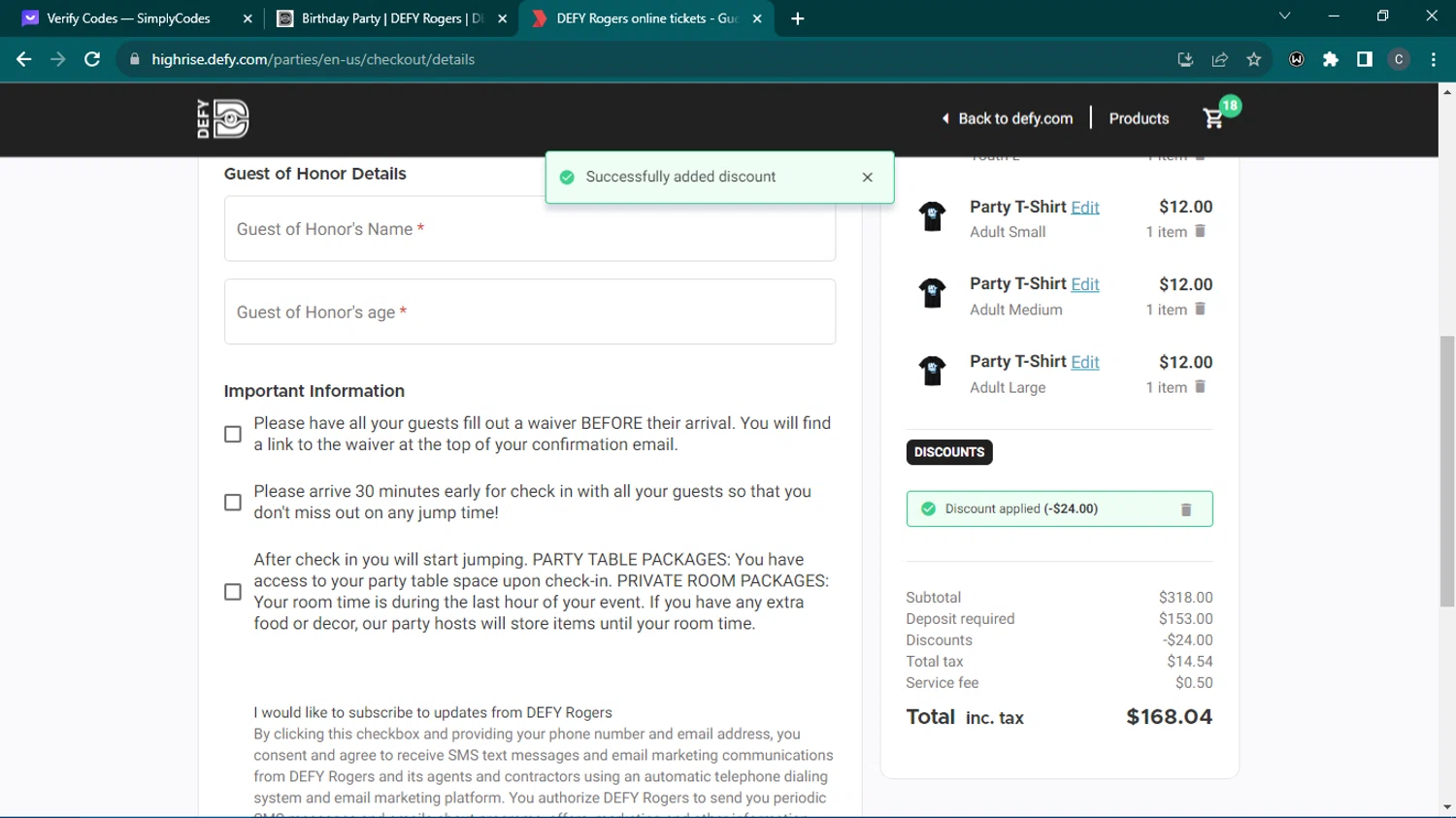This screenshot has width=1456, height=818.
Task: Click the Subtotal value $318.00
Action: 1185,597
